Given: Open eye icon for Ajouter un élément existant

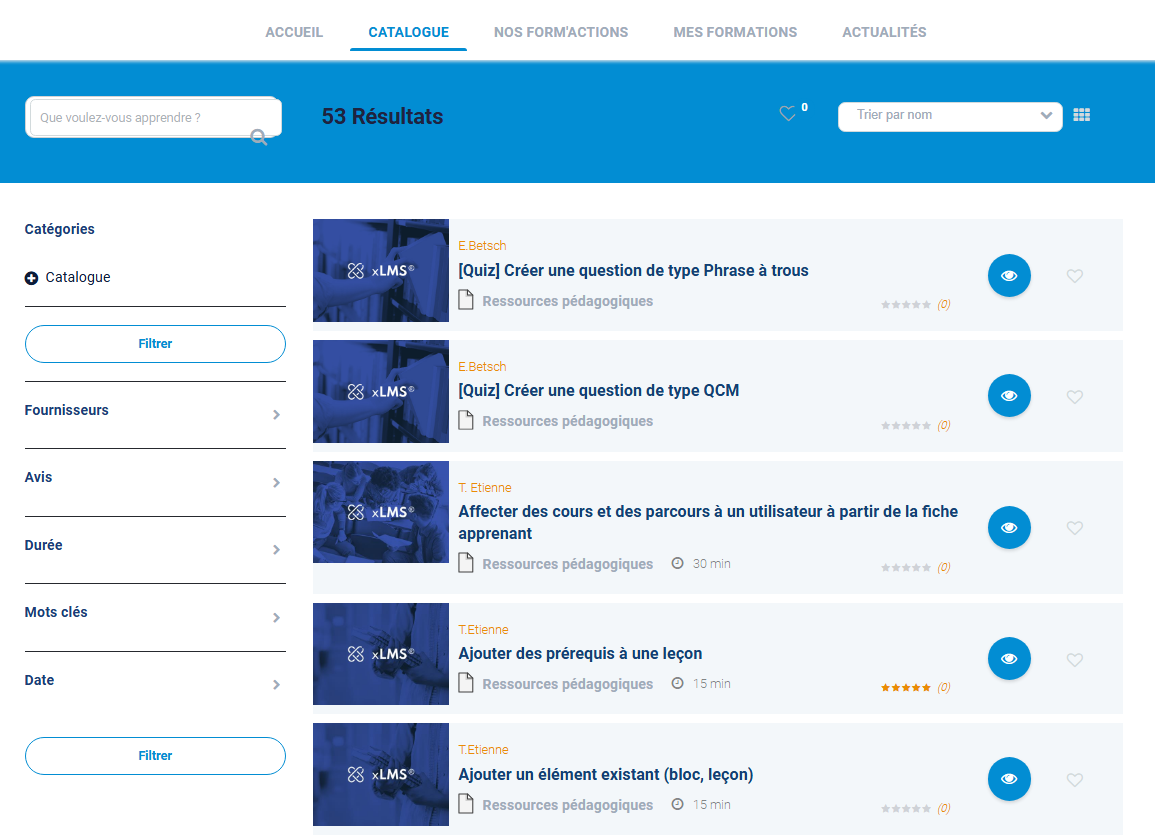Looking at the screenshot, I should click(x=1009, y=779).
